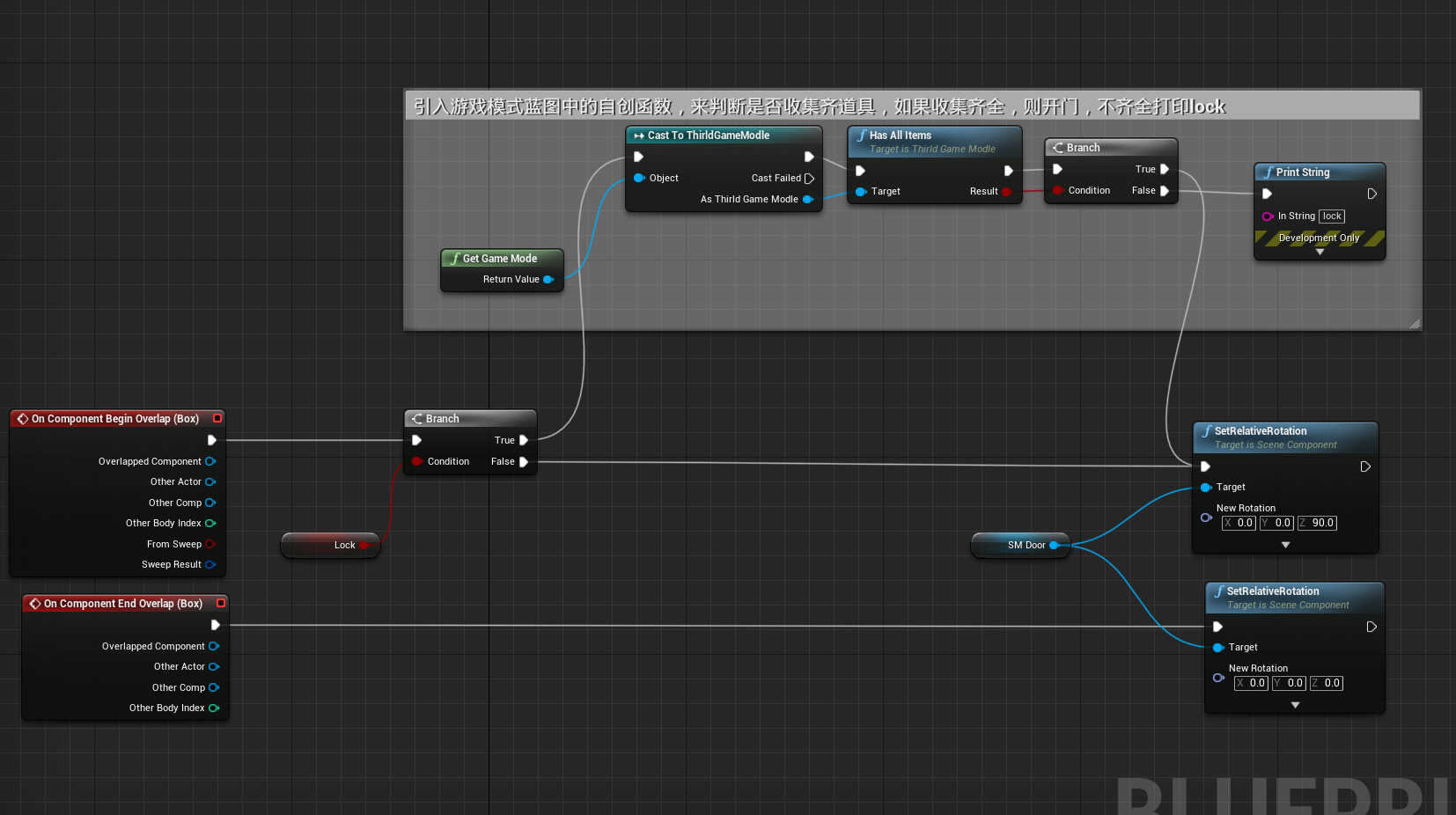Image resolution: width=1456 pixels, height=815 pixels.
Task: Click the Cast Failed execution pin
Action: [809, 178]
